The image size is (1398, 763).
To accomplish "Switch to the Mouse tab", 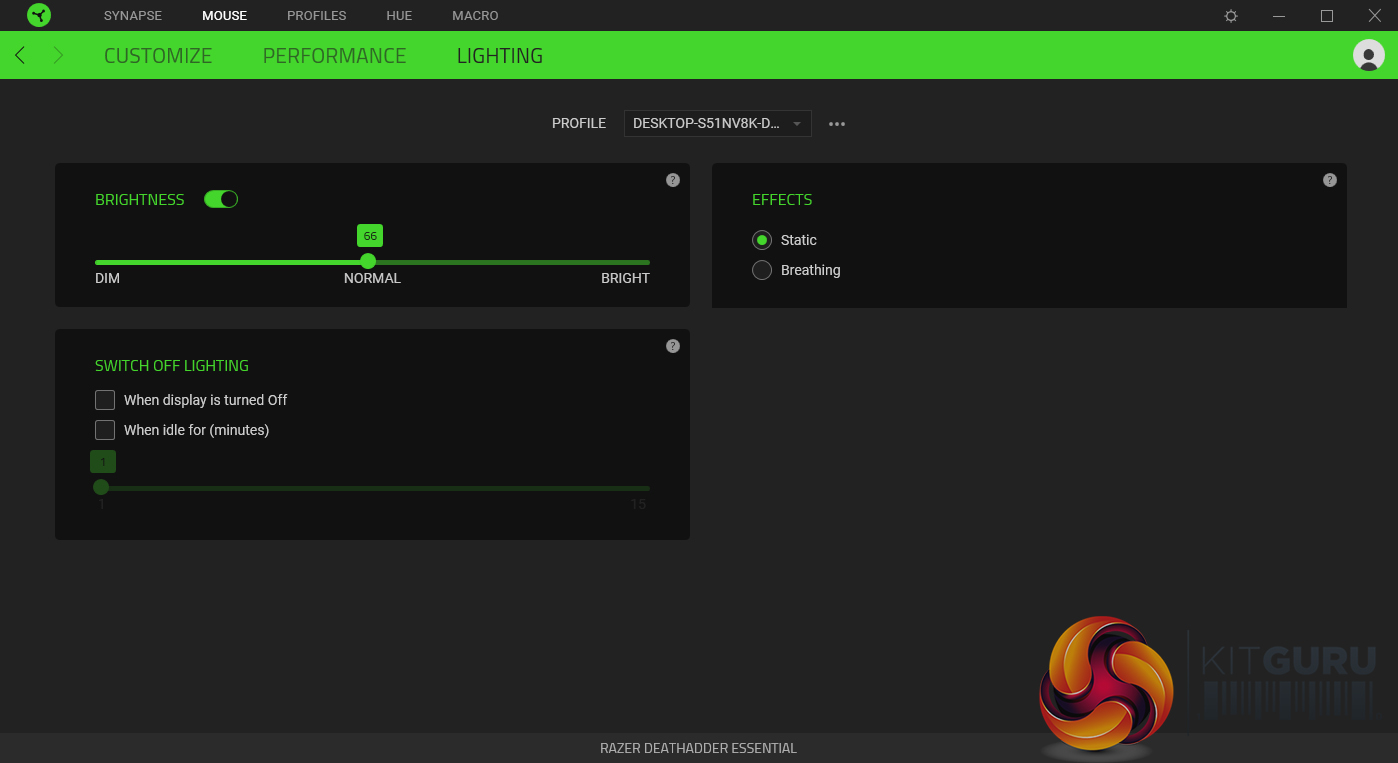I will pos(224,16).
